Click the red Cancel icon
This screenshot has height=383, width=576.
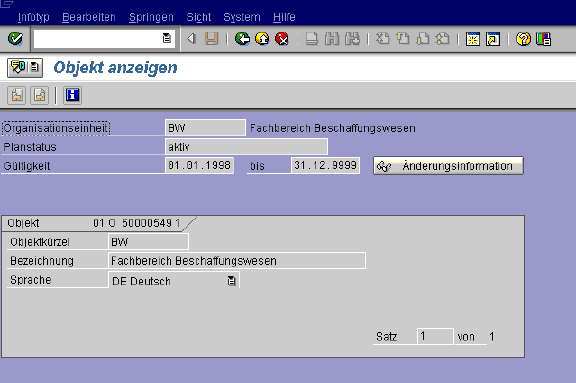282,39
